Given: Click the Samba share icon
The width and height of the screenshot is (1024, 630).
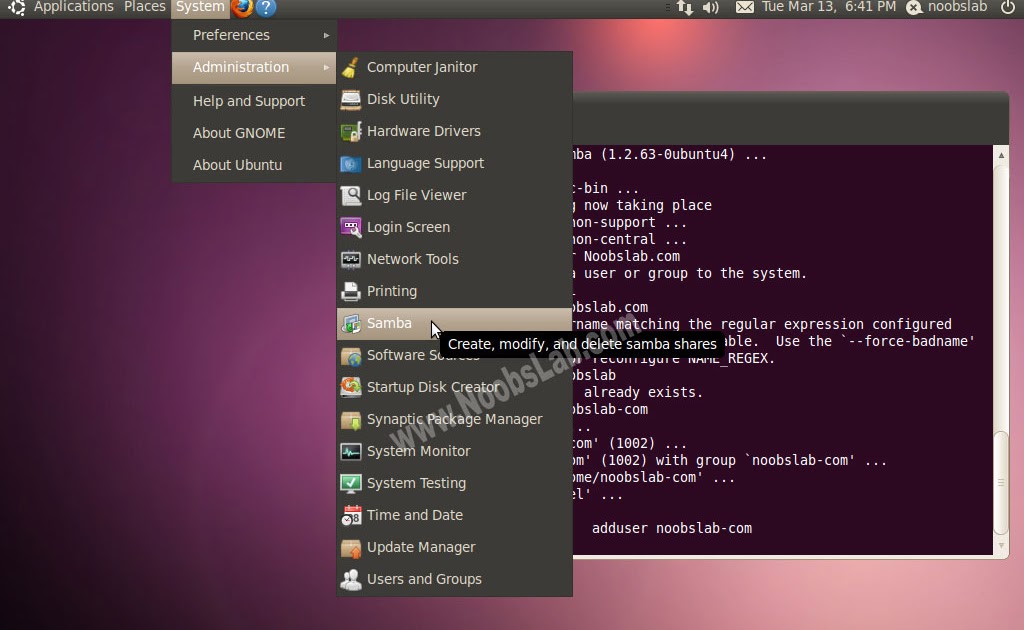Looking at the screenshot, I should coord(351,323).
